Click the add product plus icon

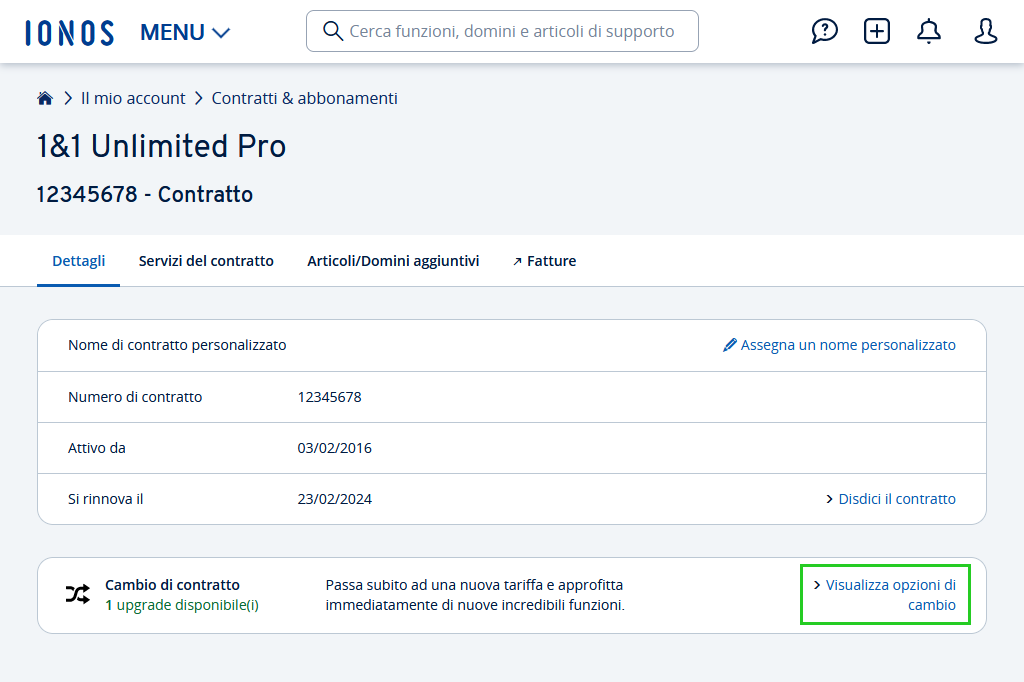point(876,31)
